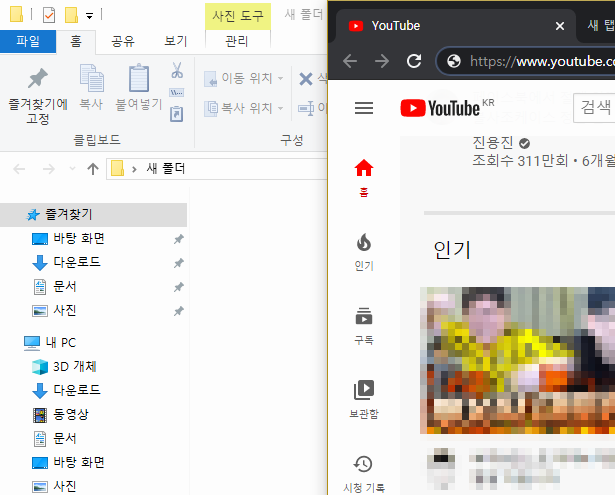Open the Customize Quick Access Toolbar dropdown arrow

(x=89, y=16)
